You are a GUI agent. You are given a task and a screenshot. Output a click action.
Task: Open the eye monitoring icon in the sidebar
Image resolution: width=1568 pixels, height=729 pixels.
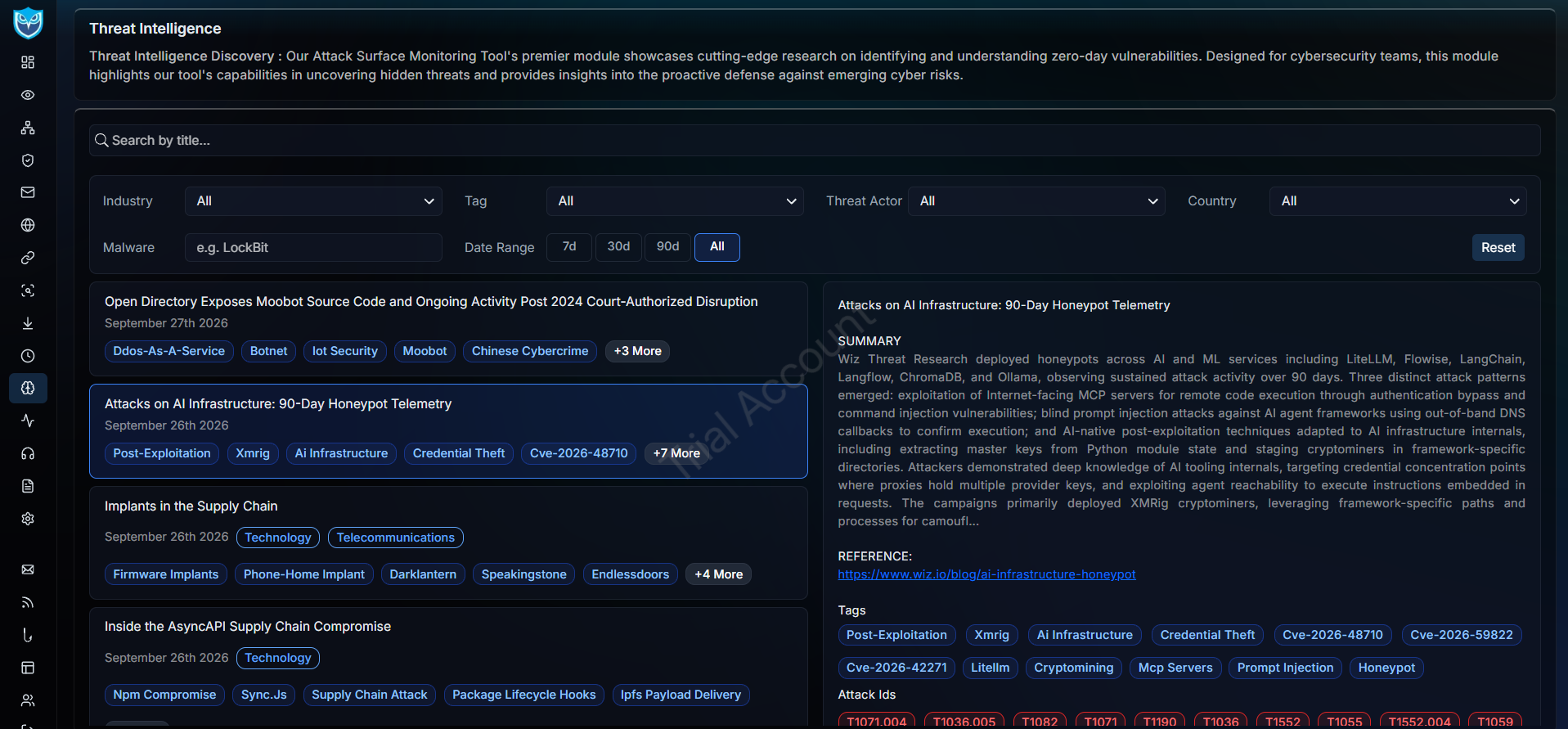[x=28, y=95]
